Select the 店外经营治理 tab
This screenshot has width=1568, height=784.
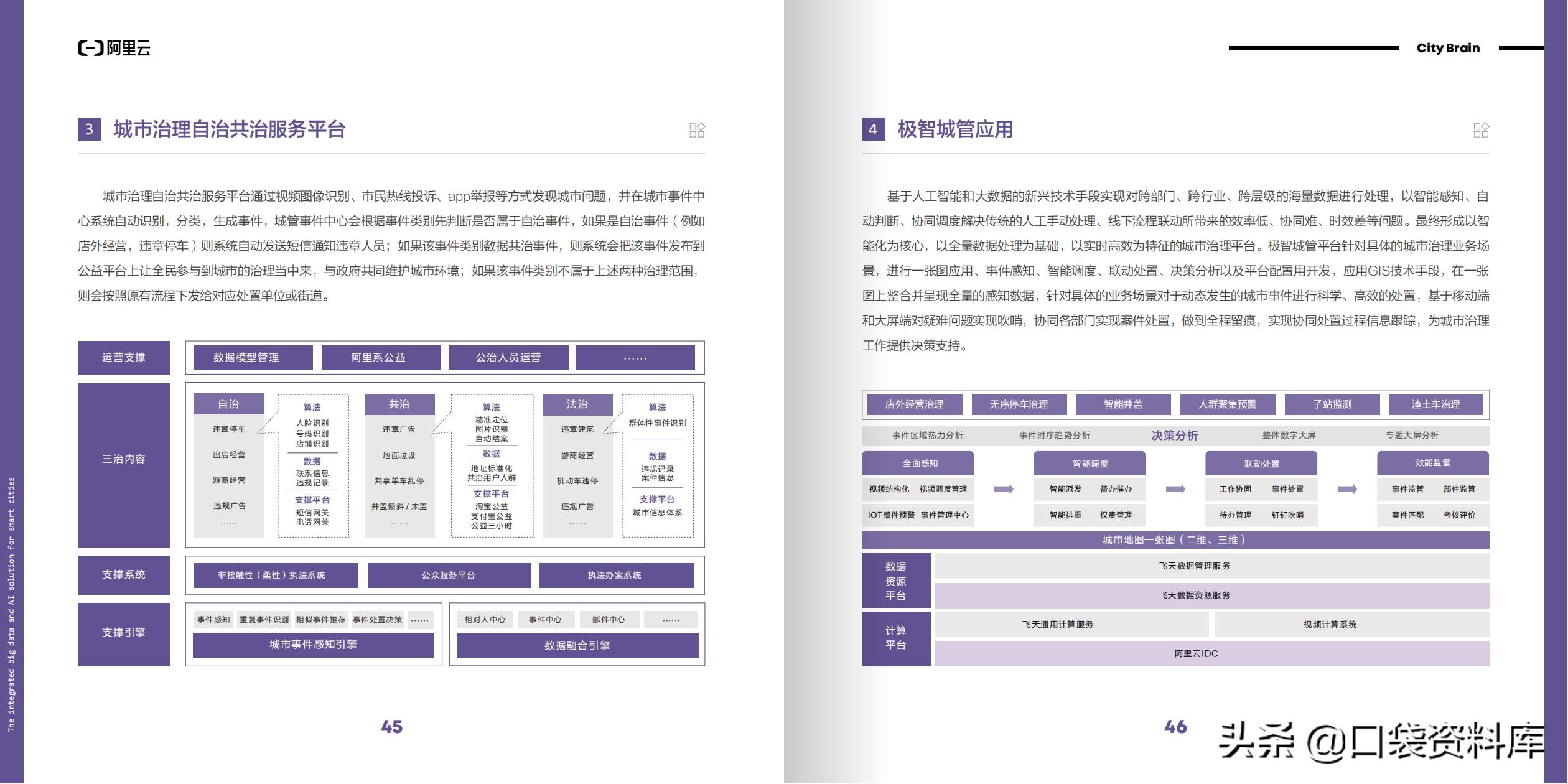click(914, 404)
